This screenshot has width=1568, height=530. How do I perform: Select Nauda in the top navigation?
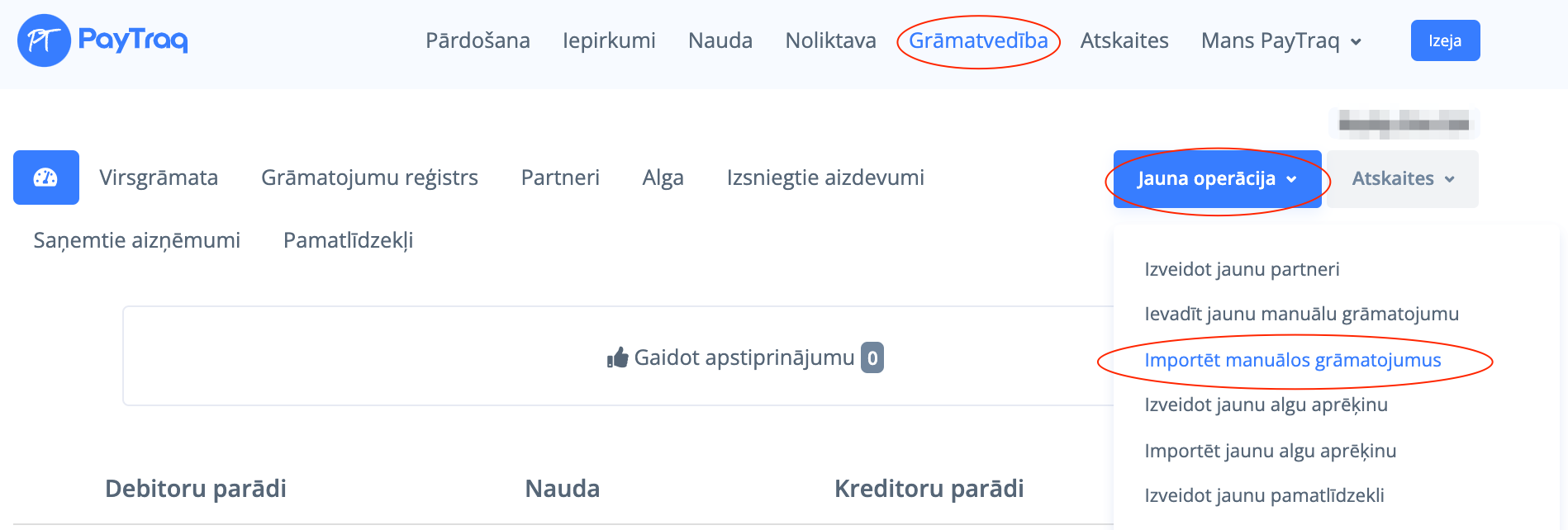(x=720, y=40)
